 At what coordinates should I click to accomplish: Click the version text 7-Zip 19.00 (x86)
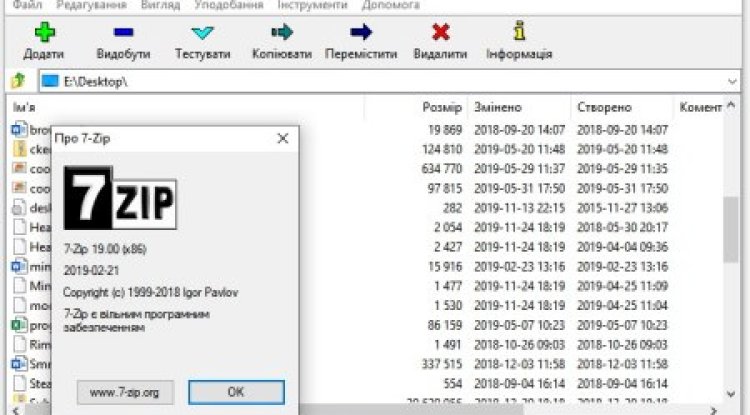(105, 249)
